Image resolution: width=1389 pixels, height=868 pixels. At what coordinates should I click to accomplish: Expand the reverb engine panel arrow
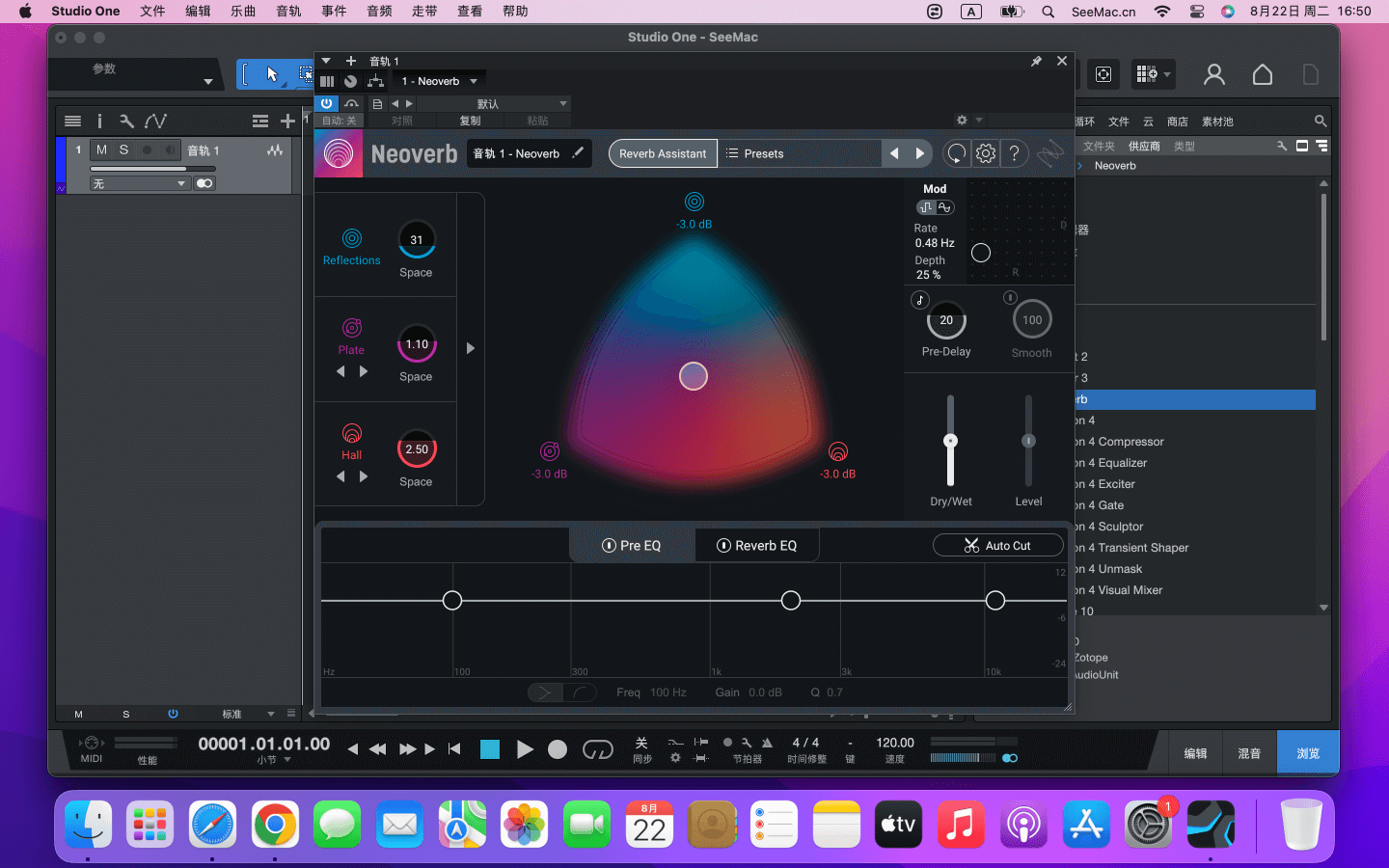(x=471, y=348)
